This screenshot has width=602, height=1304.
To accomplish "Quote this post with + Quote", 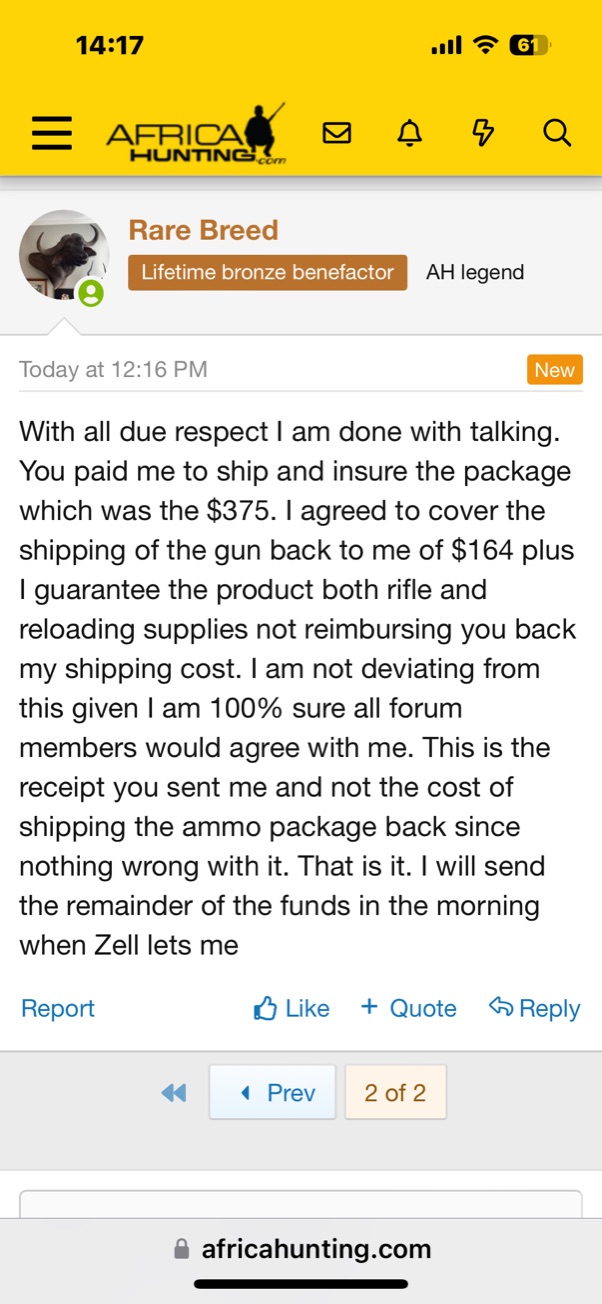I will (408, 1008).
